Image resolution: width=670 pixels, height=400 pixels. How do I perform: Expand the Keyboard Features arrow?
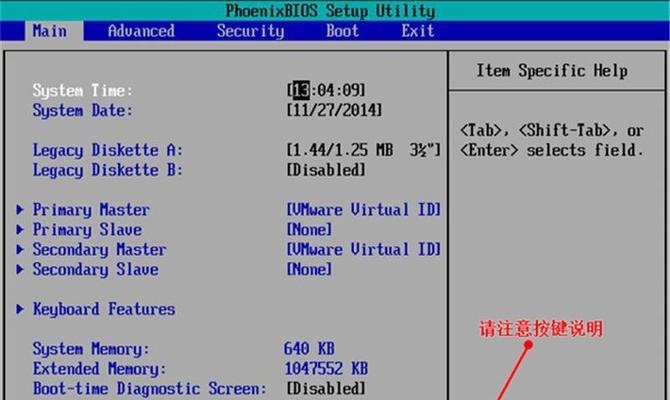point(20,309)
